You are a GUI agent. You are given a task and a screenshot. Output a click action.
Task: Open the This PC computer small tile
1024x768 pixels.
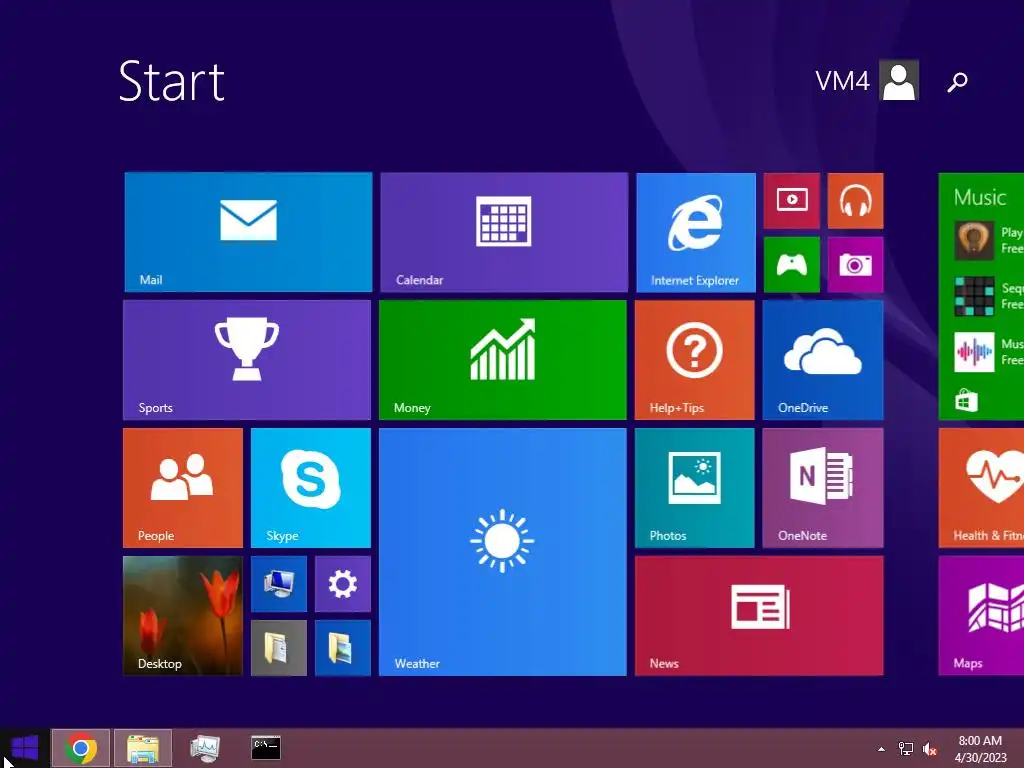[279, 584]
